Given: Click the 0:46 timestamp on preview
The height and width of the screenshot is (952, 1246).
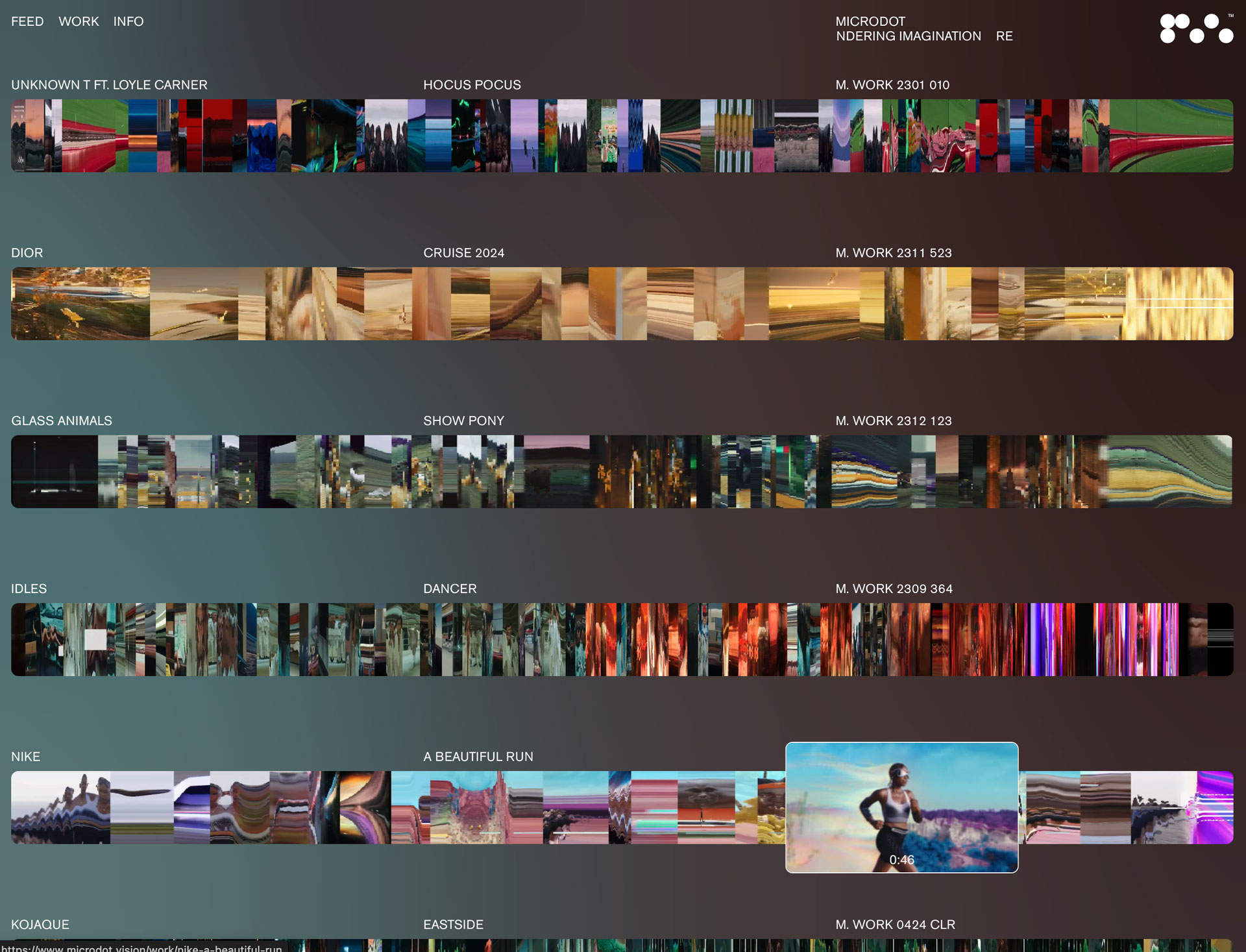Looking at the screenshot, I should pyautogui.click(x=901, y=860).
